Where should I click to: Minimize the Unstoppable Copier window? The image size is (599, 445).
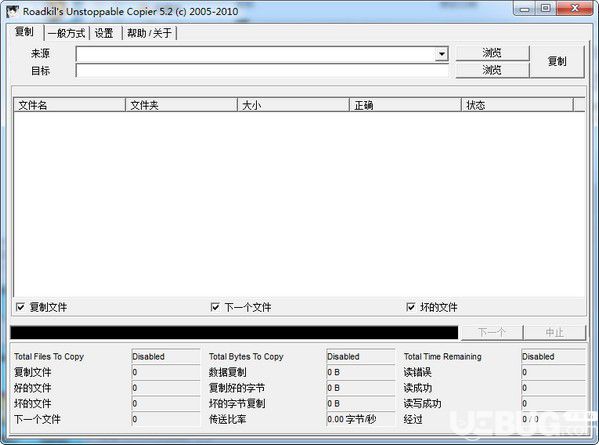[525, 9]
